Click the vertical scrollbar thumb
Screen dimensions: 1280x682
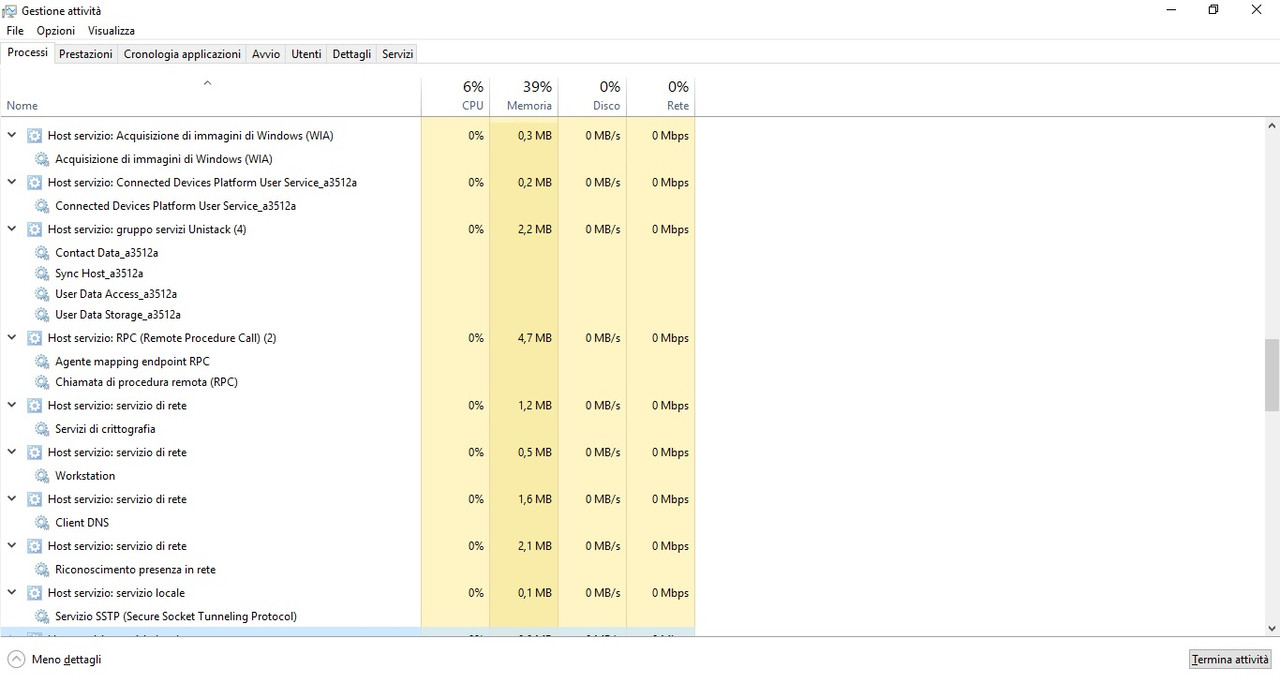tap(1272, 375)
